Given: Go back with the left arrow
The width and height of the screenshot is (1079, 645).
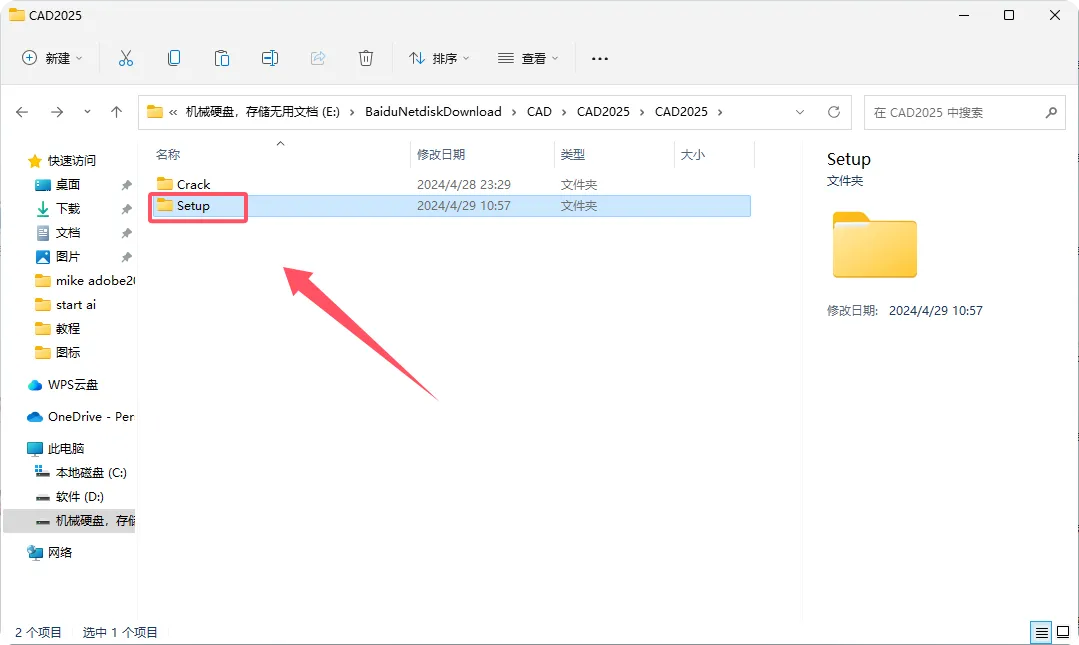Looking at the screenshot, I should tap(22, 112).
